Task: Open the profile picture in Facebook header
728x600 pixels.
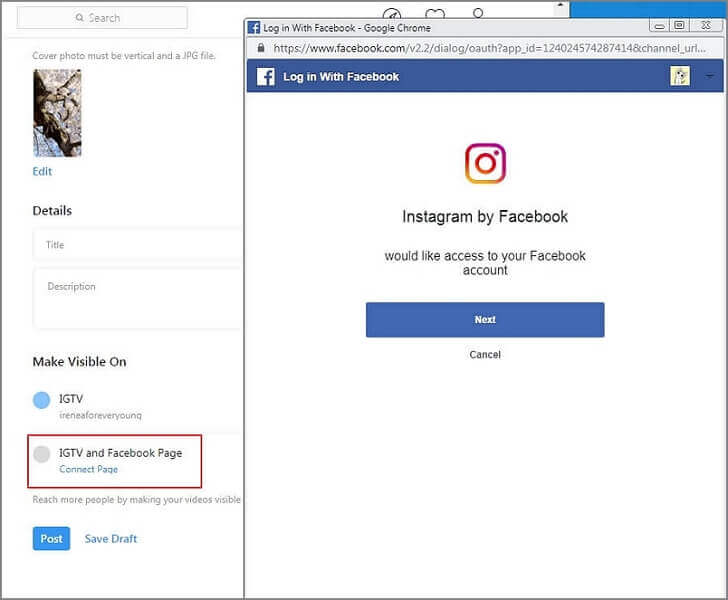Action: click(x=680, y=76)
